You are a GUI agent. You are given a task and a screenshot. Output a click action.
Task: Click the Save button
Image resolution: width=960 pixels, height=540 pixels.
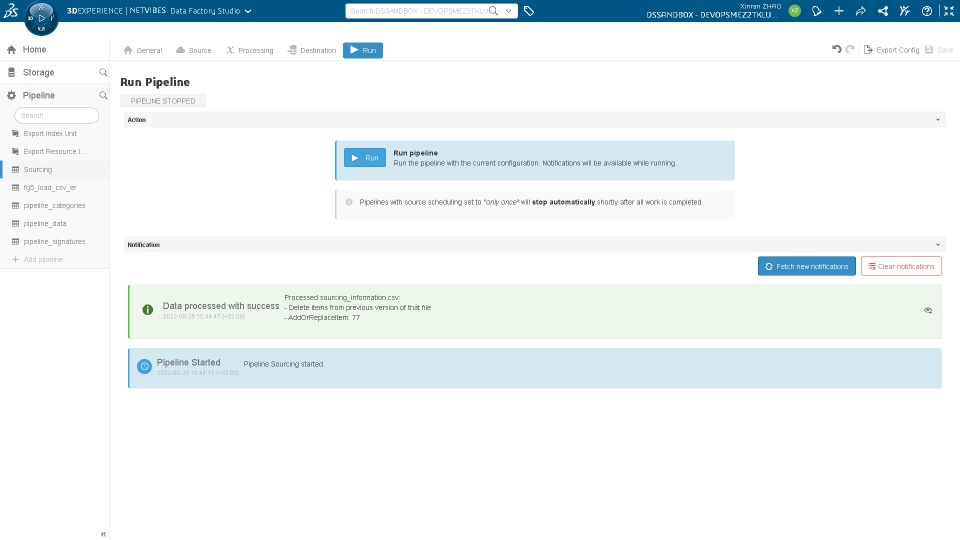[939, 50]
